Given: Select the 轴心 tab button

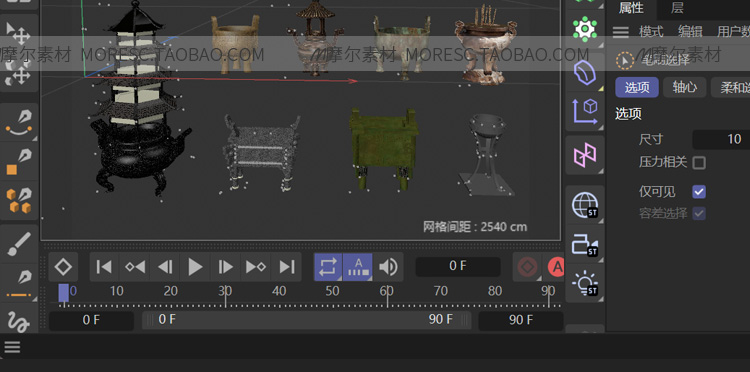Looking at the screenshot, I should coord(684,88).
